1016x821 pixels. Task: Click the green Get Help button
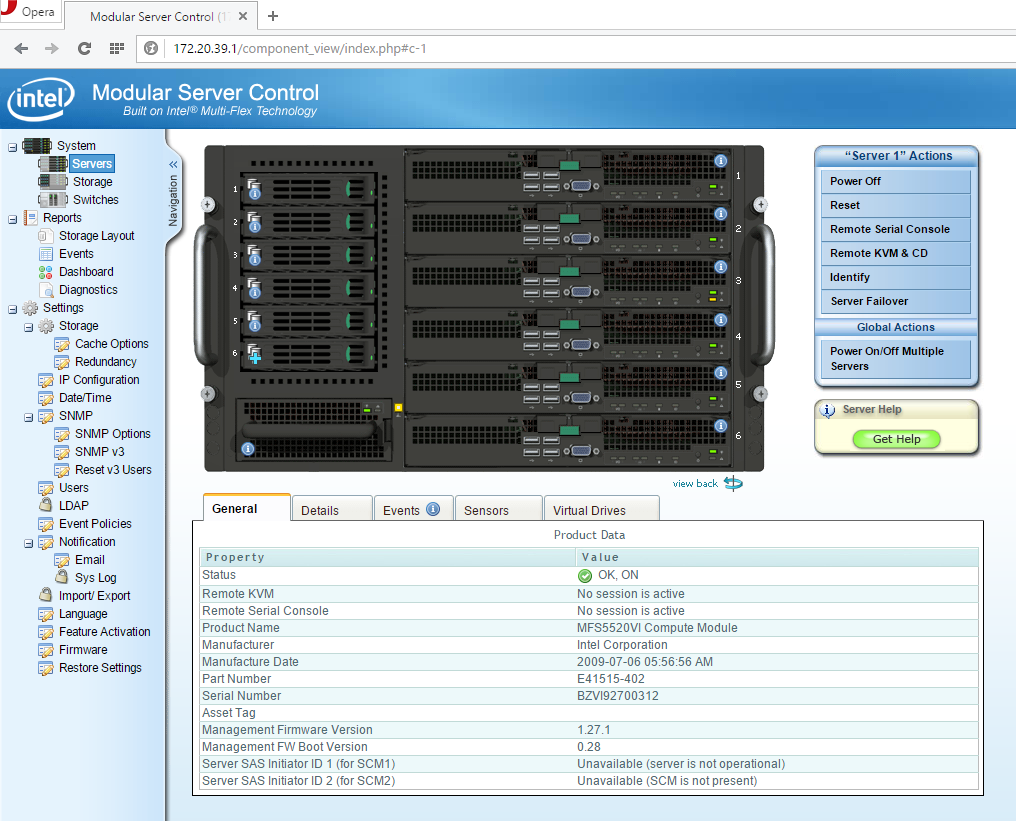896,439
